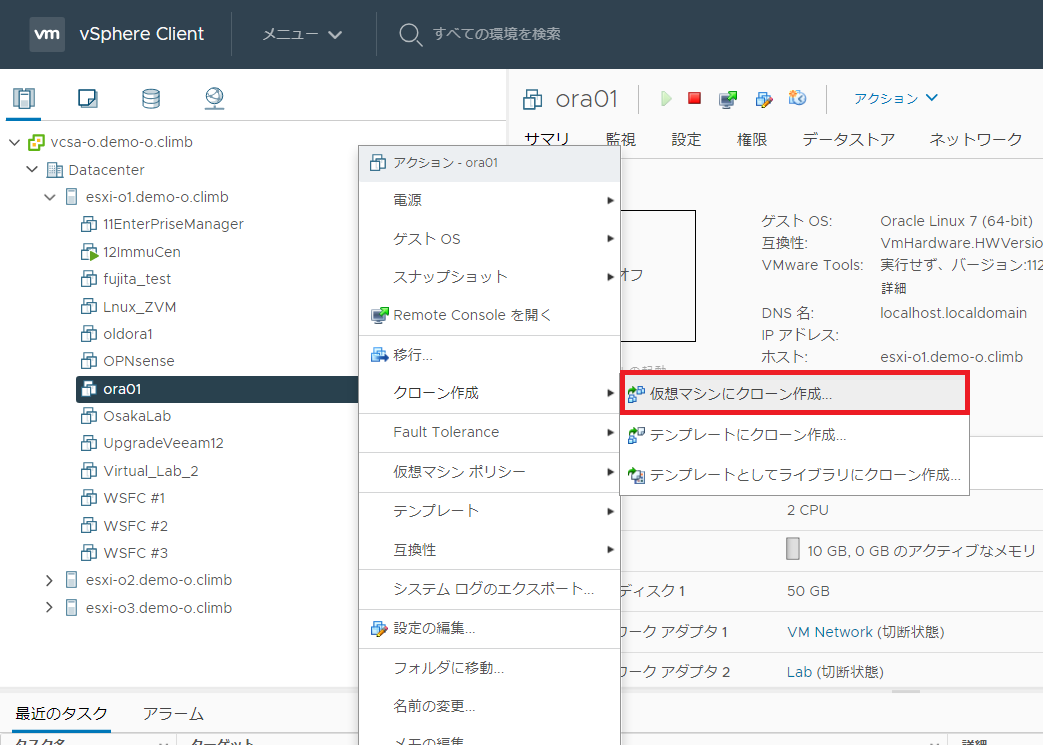1043x745 pixels.
Task: Open 最近のタスク tab
Action: [x=61, y=714]
